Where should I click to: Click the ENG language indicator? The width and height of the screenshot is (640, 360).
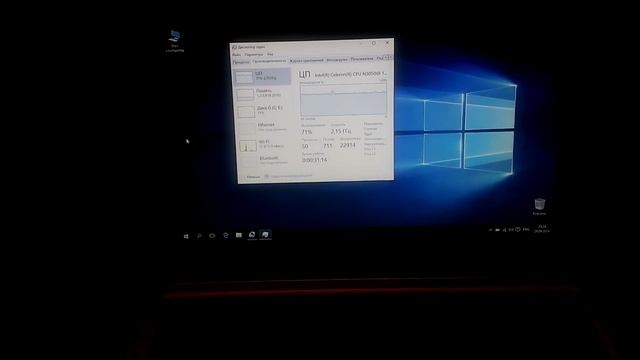(x=526, y=229)
